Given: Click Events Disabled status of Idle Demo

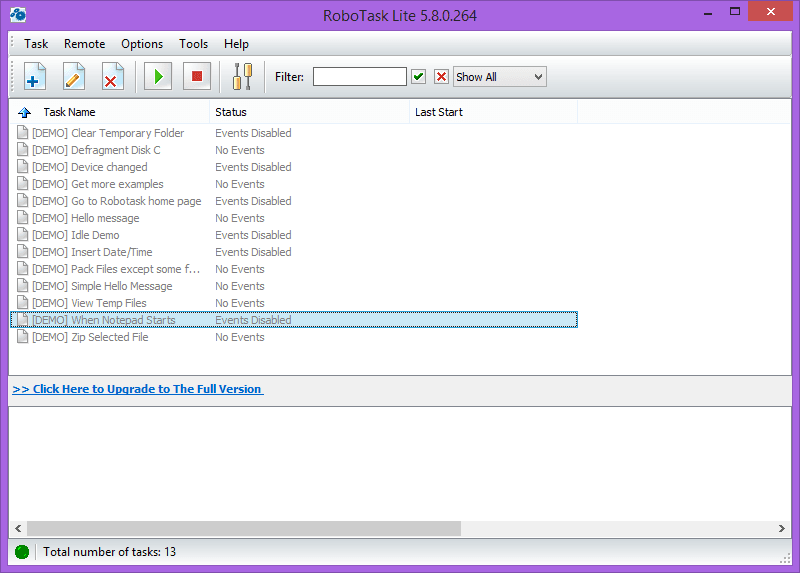Looking at the screenshot, I should (x=253, y=235).
